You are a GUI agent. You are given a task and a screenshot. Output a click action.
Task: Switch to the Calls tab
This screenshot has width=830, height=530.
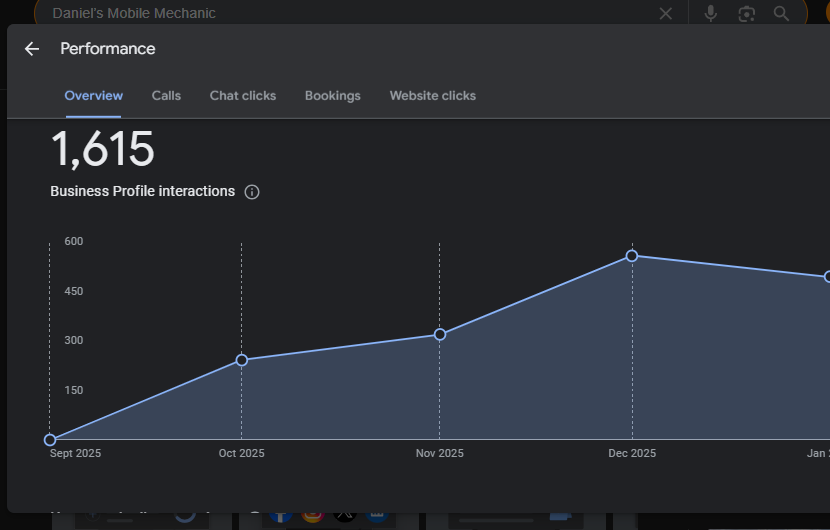tap(166, 96)
